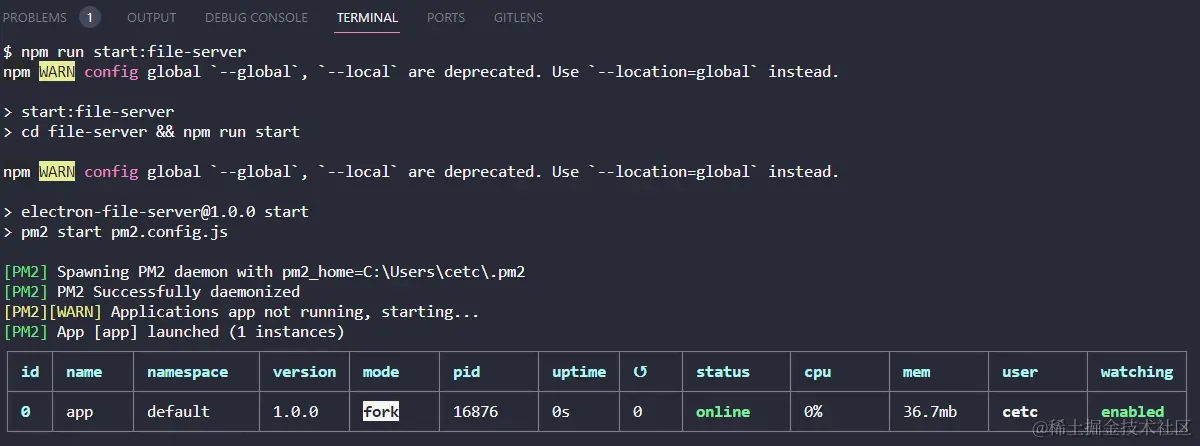Click the 'mem' column header
Screen dimensions: 1200x446
(x=916, y=371)
